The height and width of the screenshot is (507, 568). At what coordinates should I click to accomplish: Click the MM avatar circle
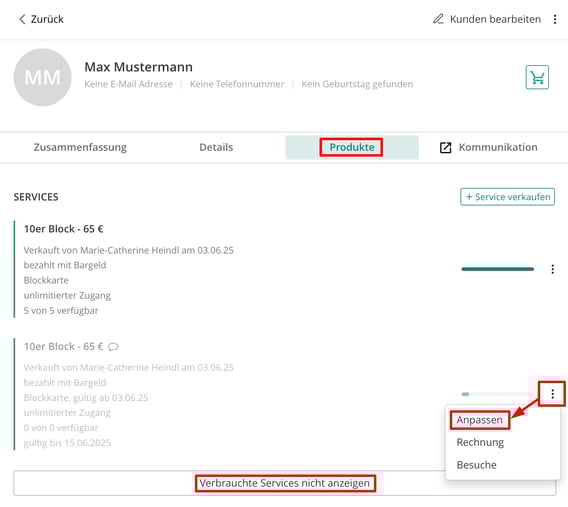pos(42,77)
